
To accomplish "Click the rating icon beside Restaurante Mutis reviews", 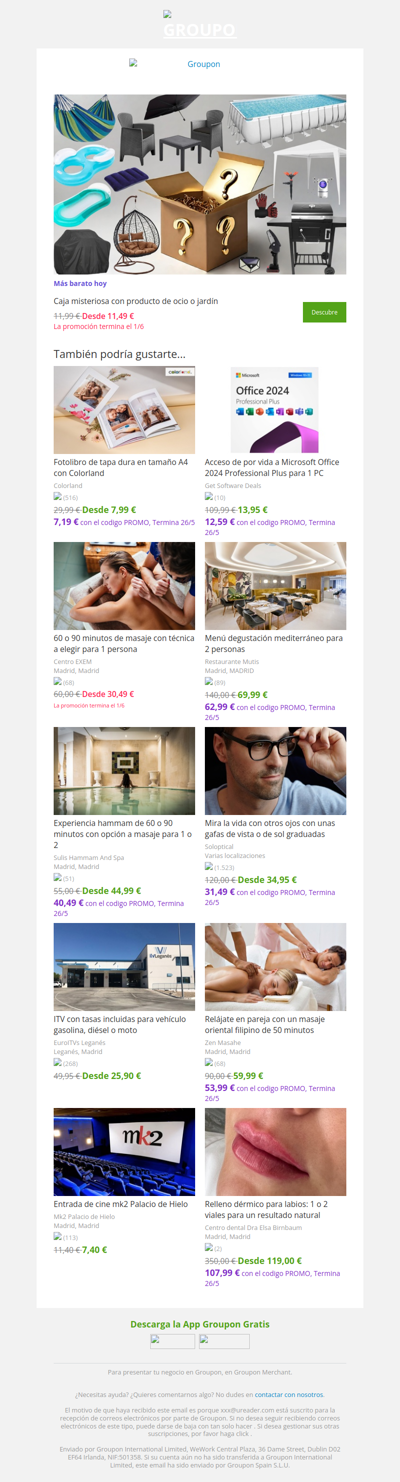I will [209, 681].
